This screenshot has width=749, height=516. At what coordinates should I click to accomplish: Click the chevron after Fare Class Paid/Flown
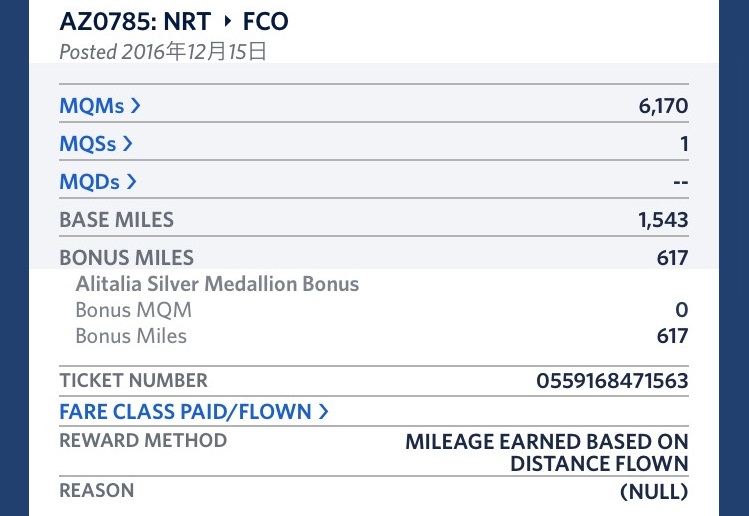323,411
